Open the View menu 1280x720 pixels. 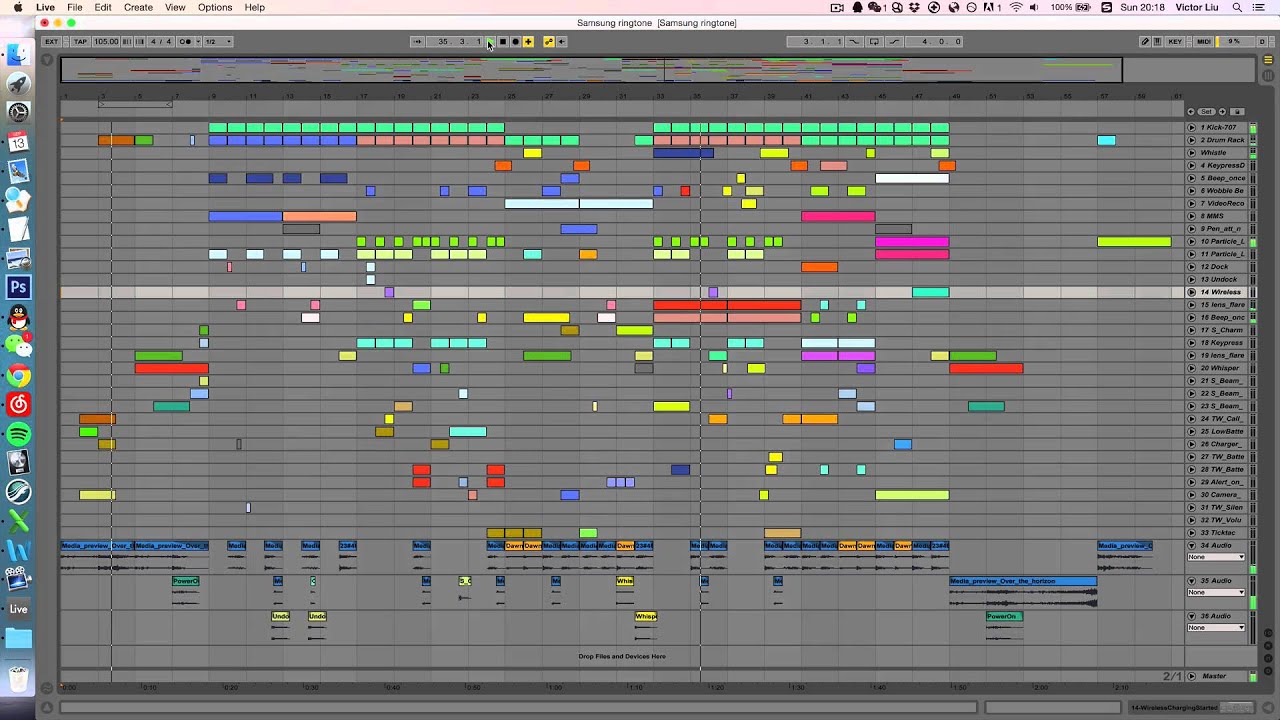point(175,7)
